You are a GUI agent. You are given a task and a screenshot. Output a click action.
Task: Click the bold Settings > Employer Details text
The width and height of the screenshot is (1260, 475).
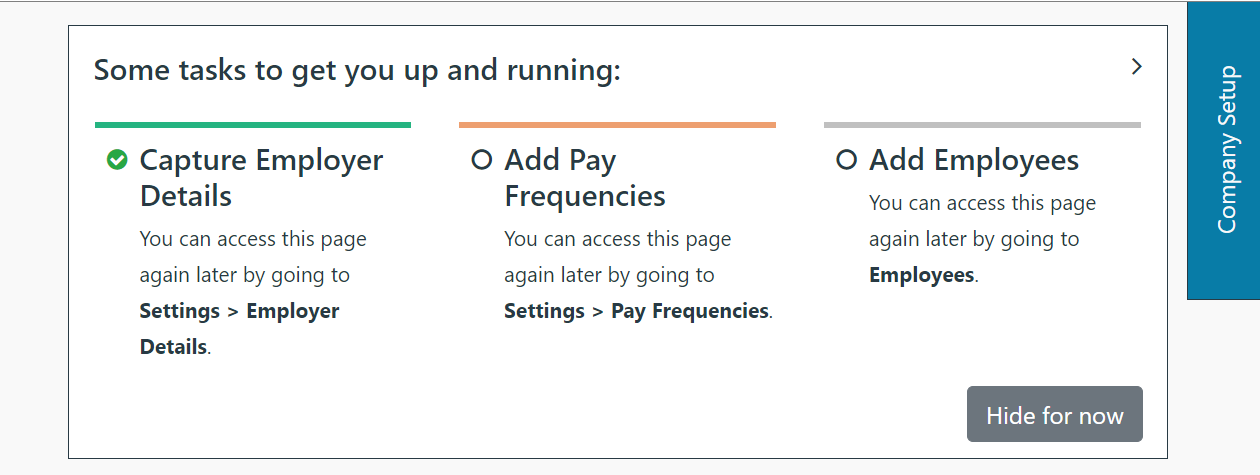(239, 328)
